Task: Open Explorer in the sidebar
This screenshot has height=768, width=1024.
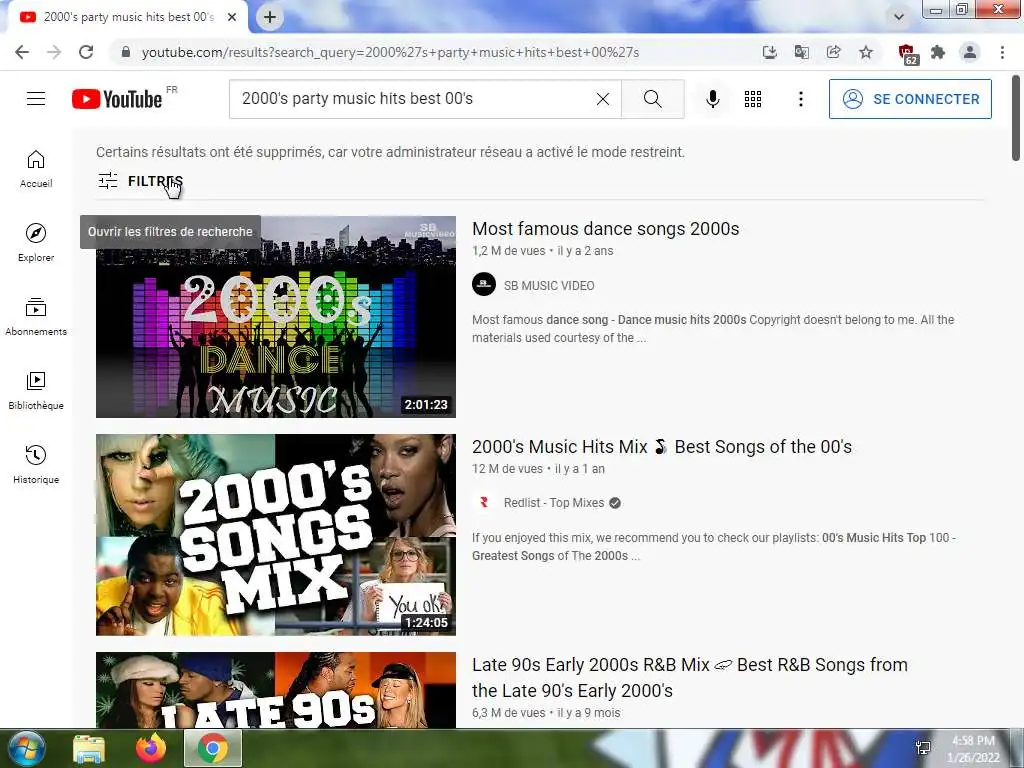Action: pyautogui.click(x=36, y=243)
